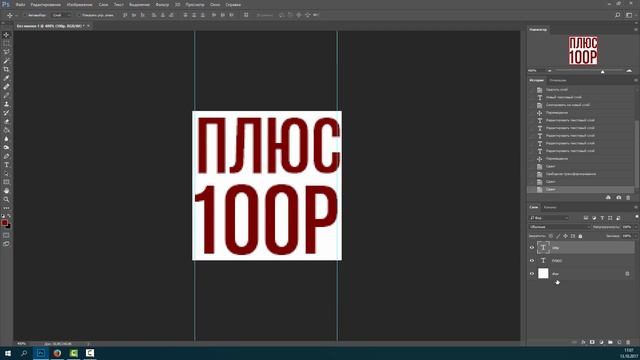Viewport: 640px width, 360px height.
Task: Select the Clone Stamp tool
Action: pyautogui.click(x=6, y=104)
